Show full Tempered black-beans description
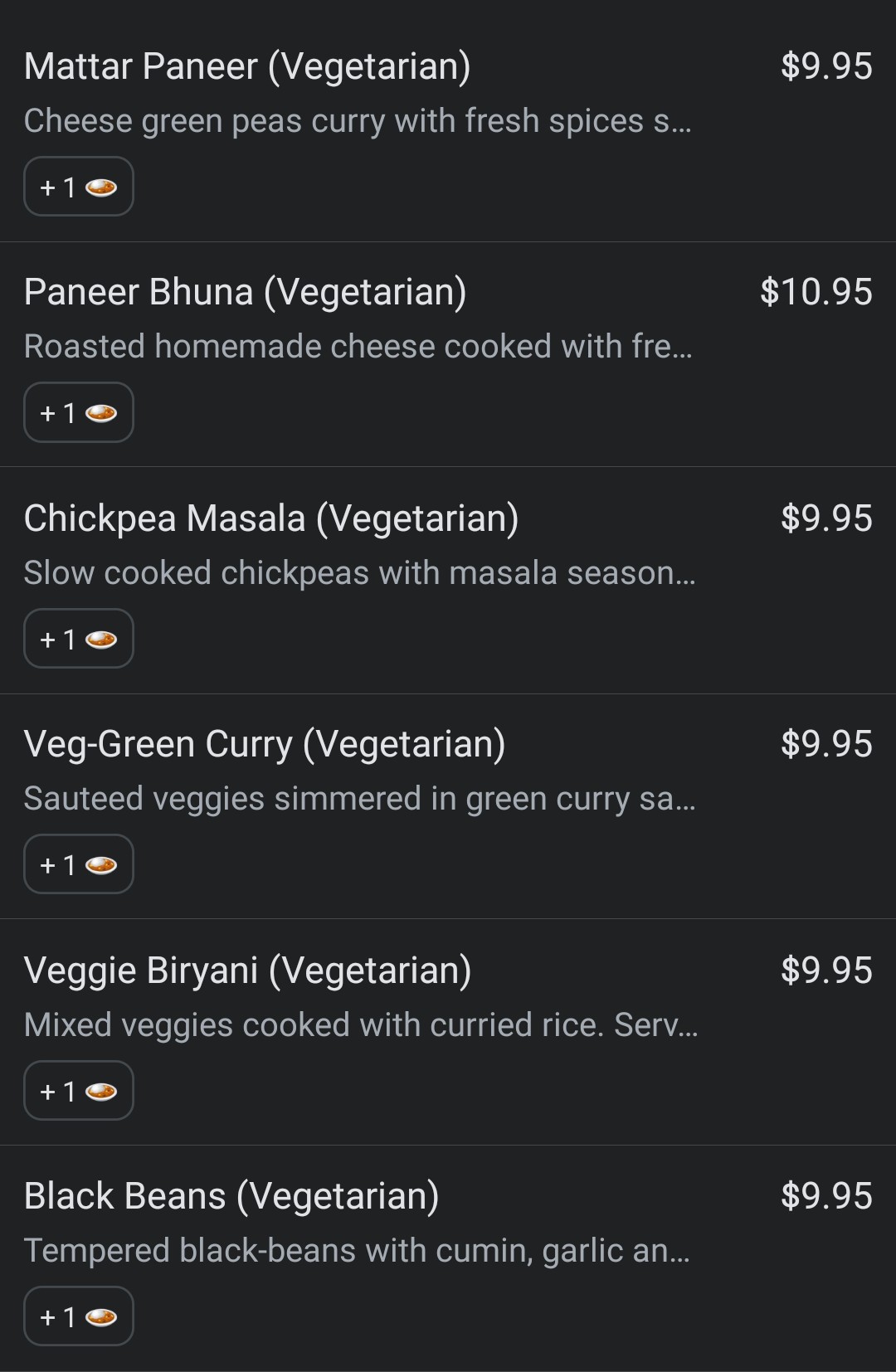 (357, 1251)
